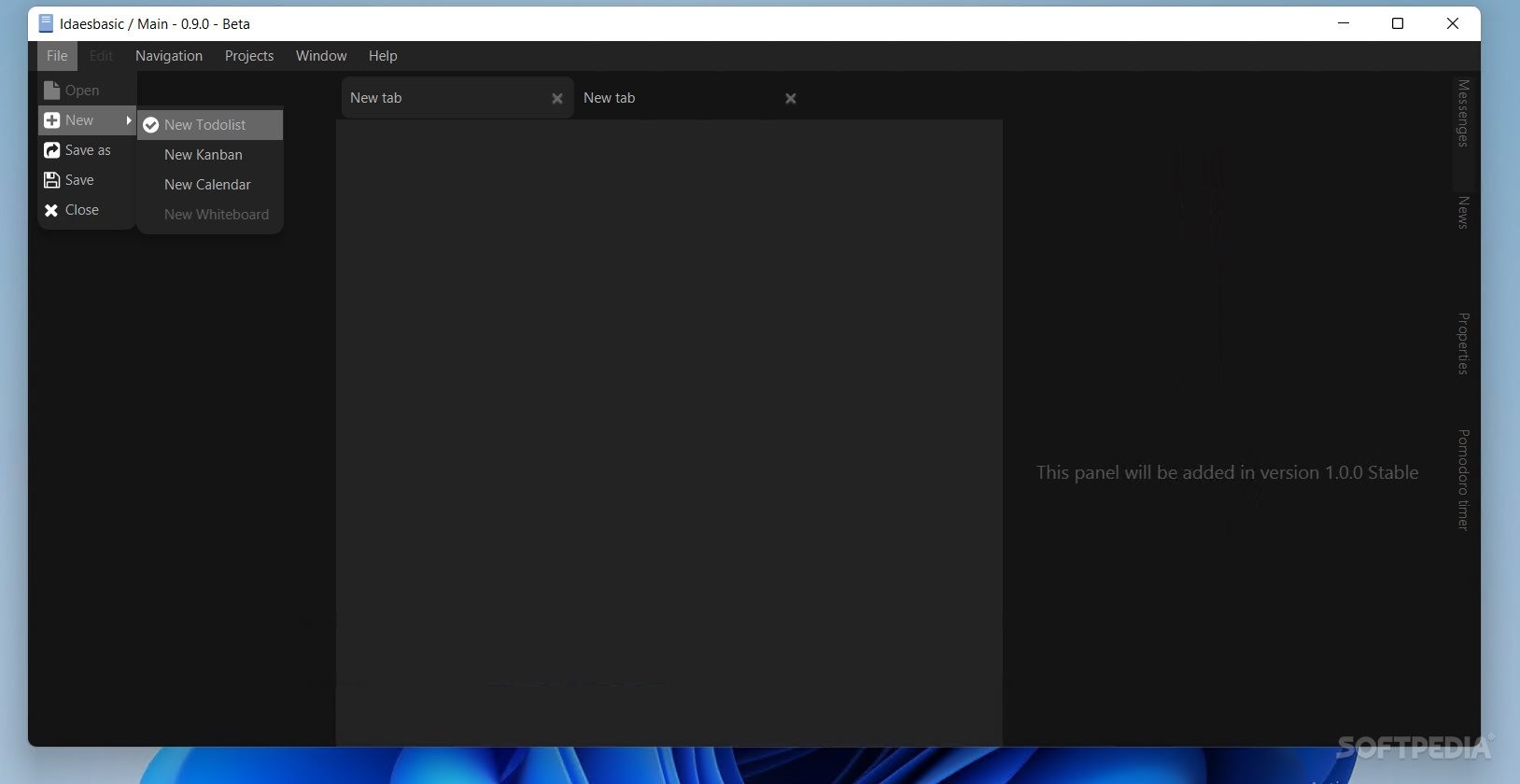Click the Idaesbasic app icon in title bar

click(46, 23)
